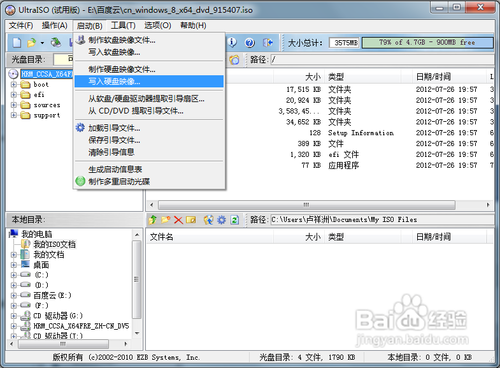Expand the 我的文档 tree node
500x368 pixels.
pyautogui.click(x=13, y=255)
